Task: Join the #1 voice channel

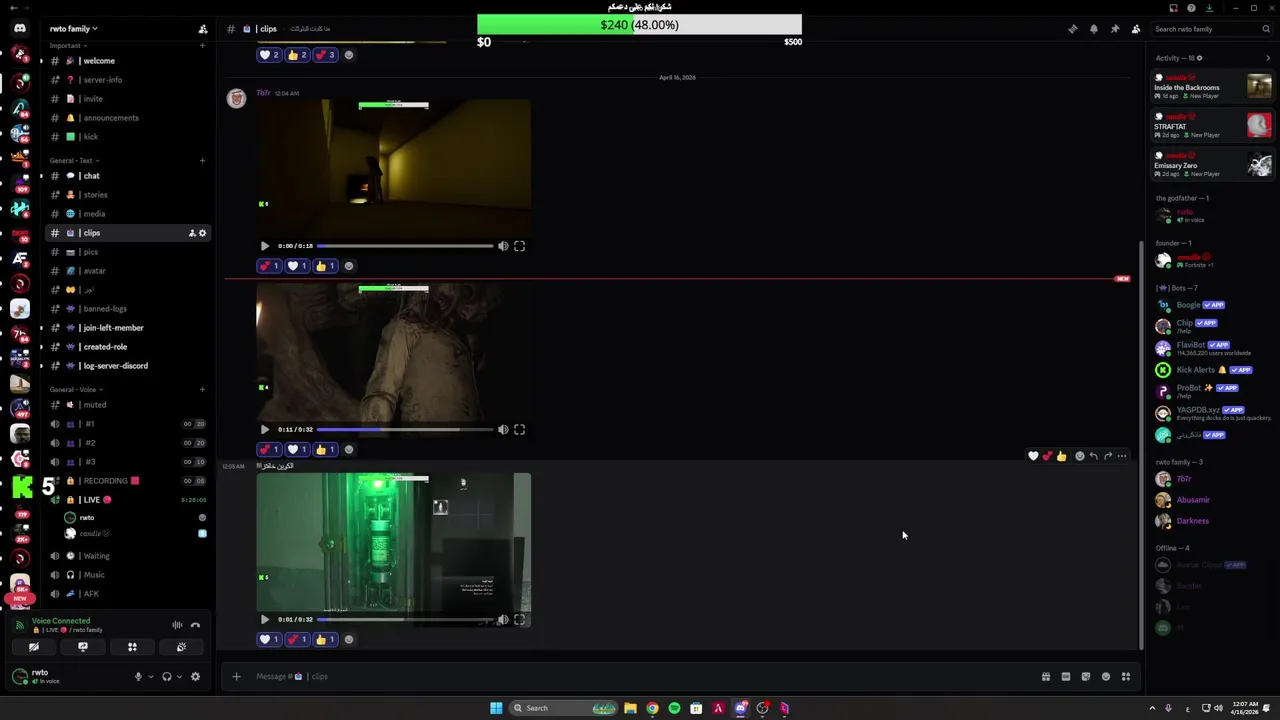Action: click(x=128, y=424)
